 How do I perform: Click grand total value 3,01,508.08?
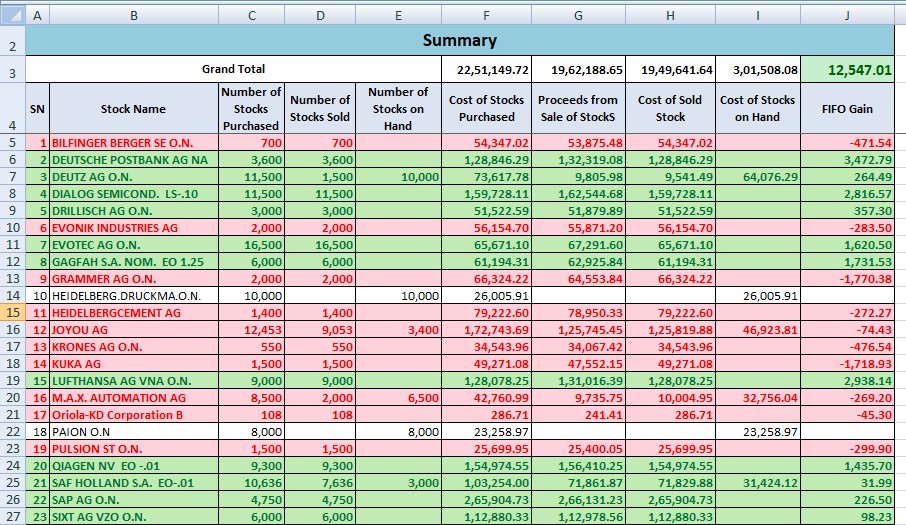[x=758, y=69]
